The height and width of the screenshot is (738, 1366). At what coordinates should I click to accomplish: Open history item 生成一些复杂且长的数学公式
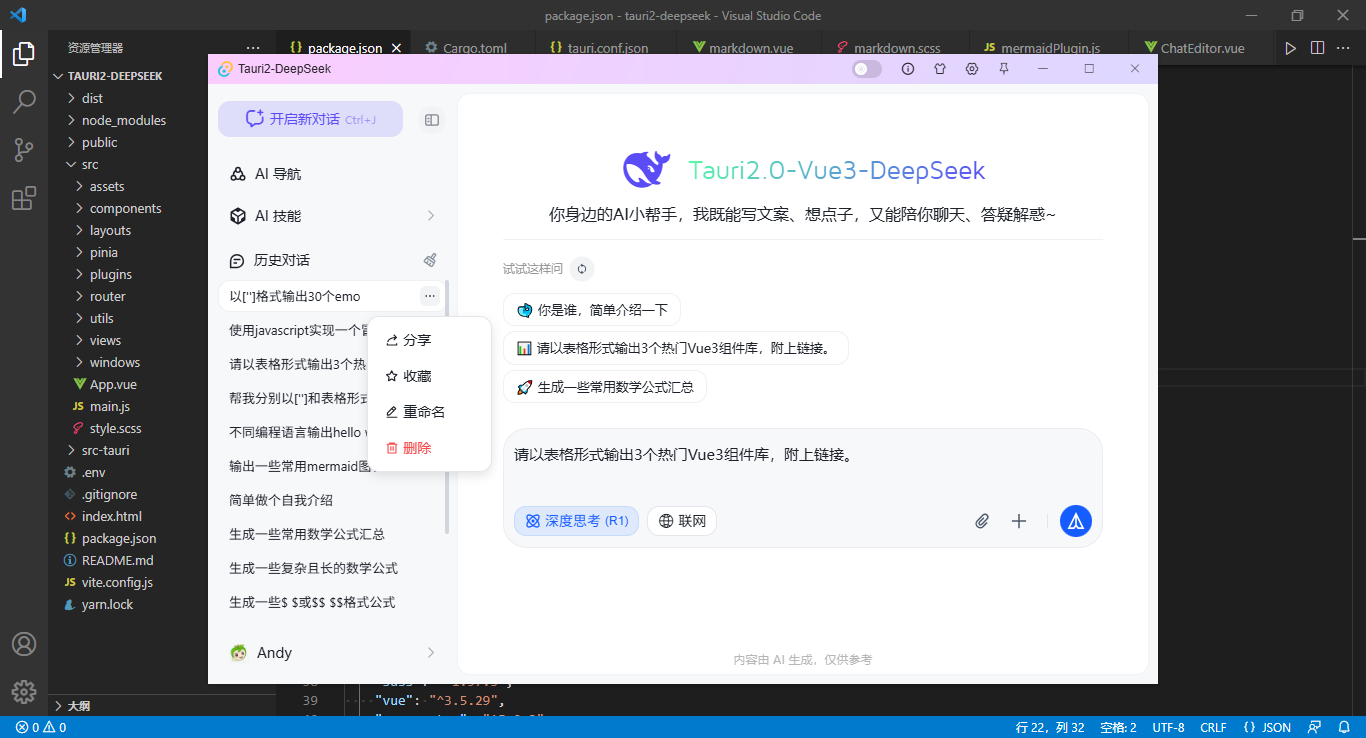(332, 568)
